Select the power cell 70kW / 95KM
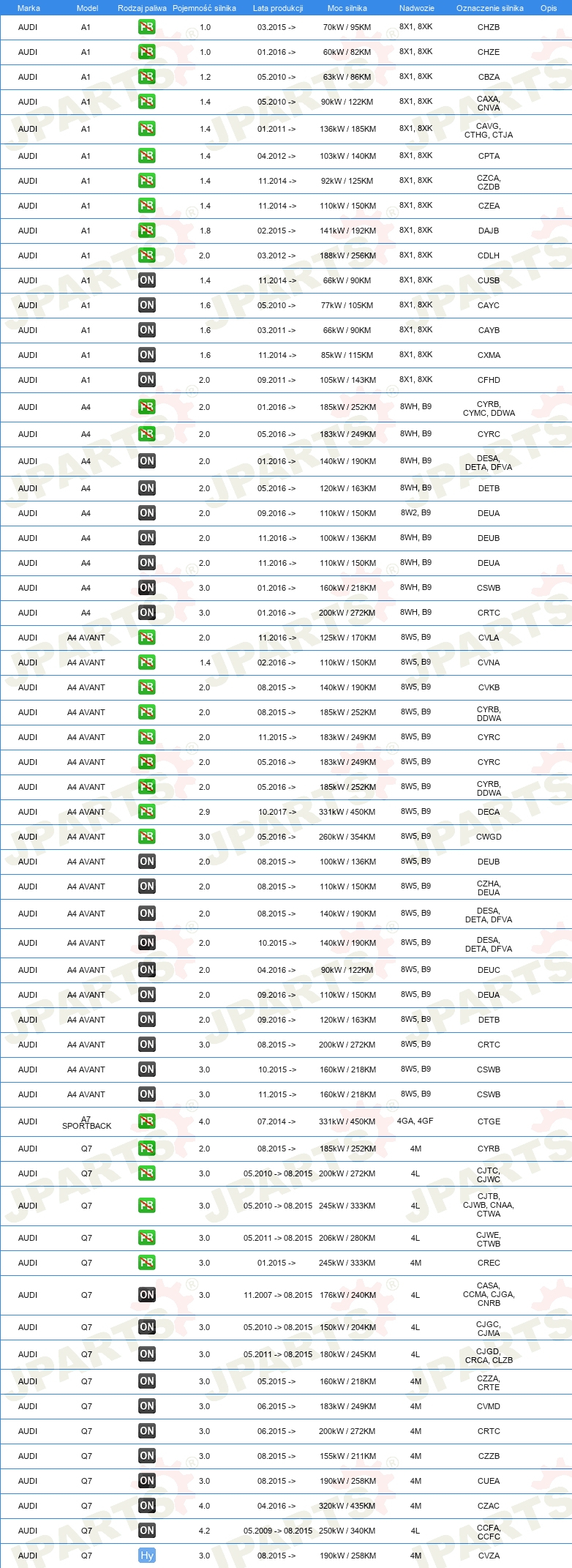Viewport: 572px width, 1568px height. pyautogui.click(x=347, y=27)
